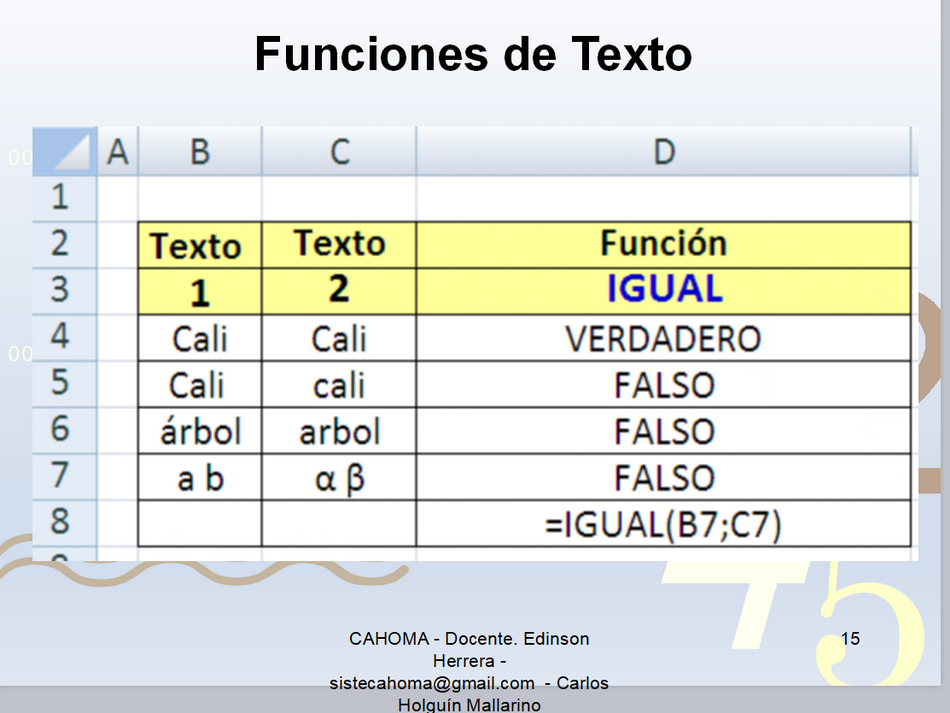Click the cell containing formula =IGUAL(B7;C7)
Image resolution: width=950 pixels, height=713 pixels.
pos(663,524)
